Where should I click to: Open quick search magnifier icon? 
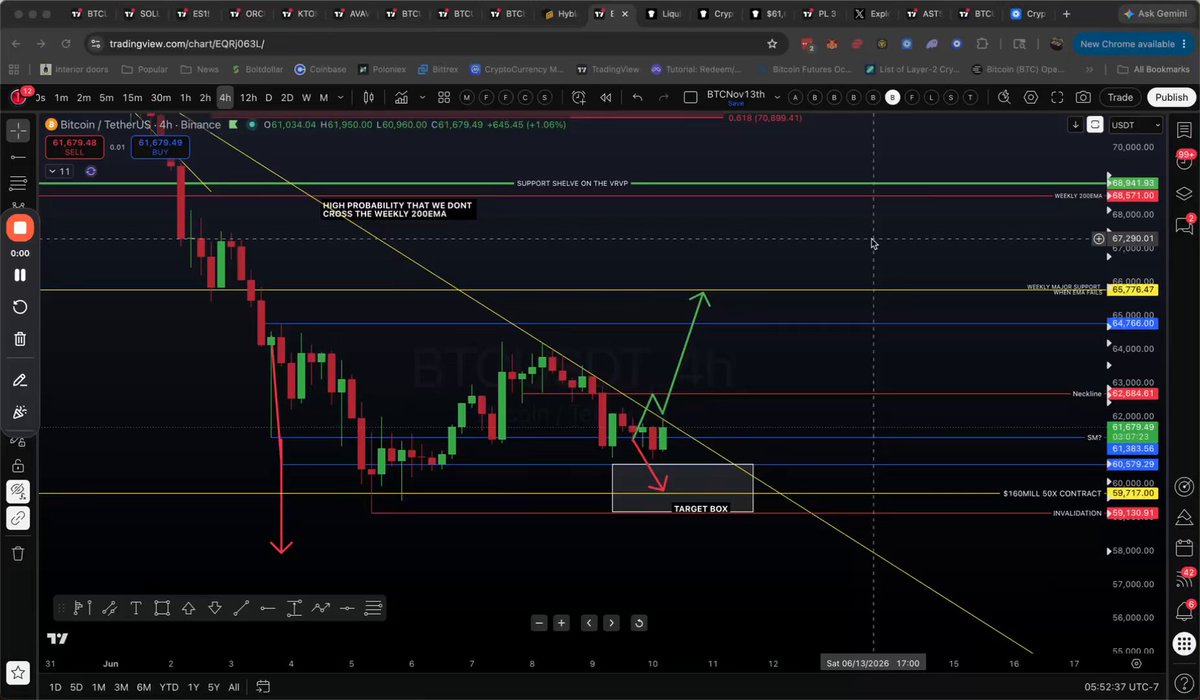[1004, 97]
